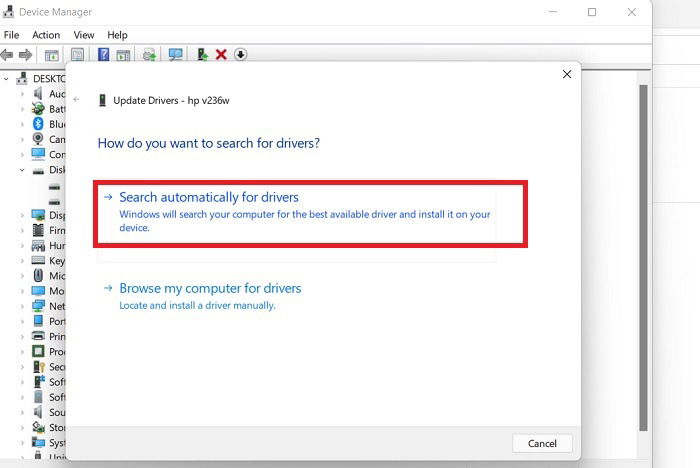
Task: Open the Help menu
Action: coord(117,35)
